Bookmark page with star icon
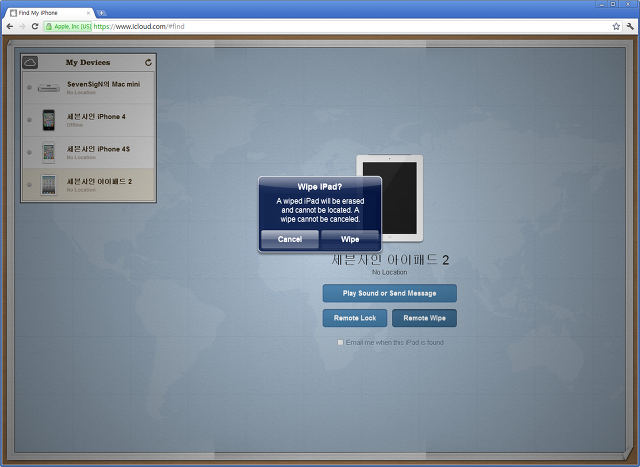 pyautogui.click(x=616, y=27)
